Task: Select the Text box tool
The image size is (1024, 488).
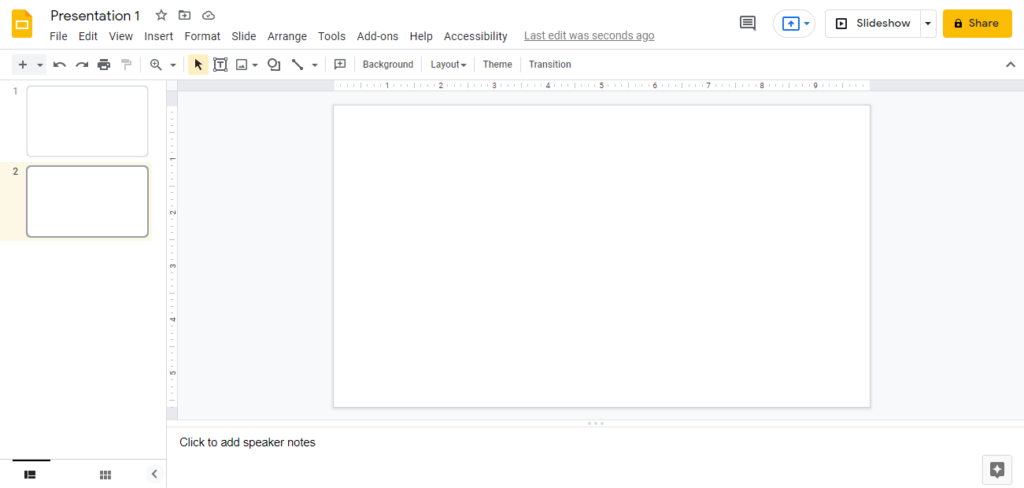Action: 220,64
